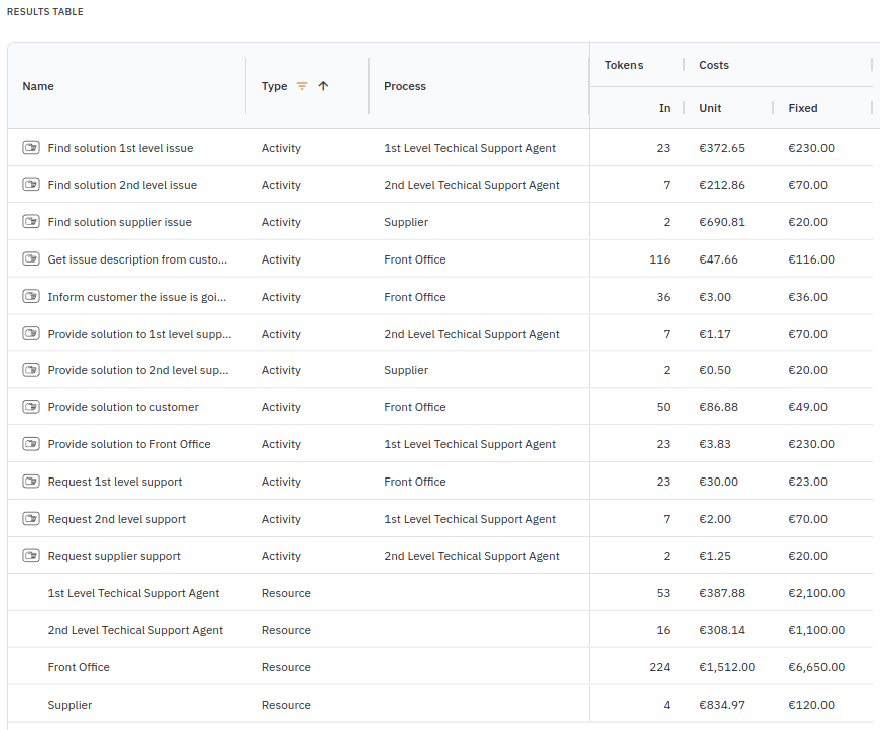Click the ascending sort arrow in the Type header
Viewport: 880px width, 730px height.
tap(321, 86)
